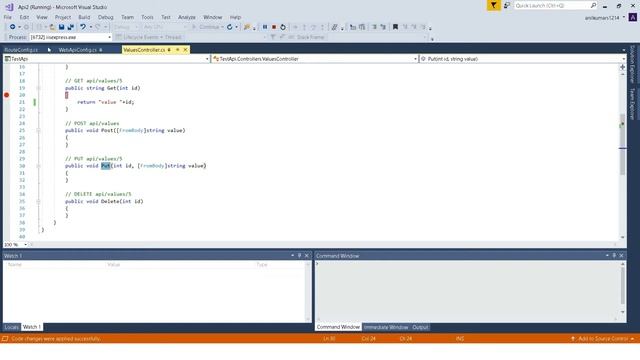Collapse the Put method at line 30
Screen dimensions: 640x360
[38, 166]
